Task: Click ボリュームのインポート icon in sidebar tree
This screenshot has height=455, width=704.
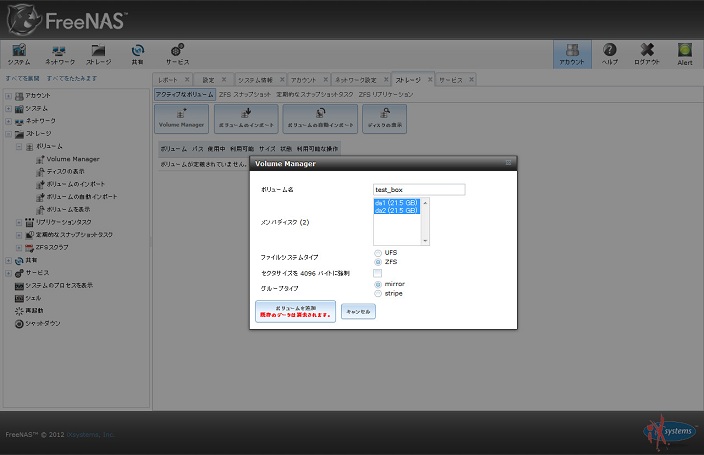Action: click(x=40, y=185)
